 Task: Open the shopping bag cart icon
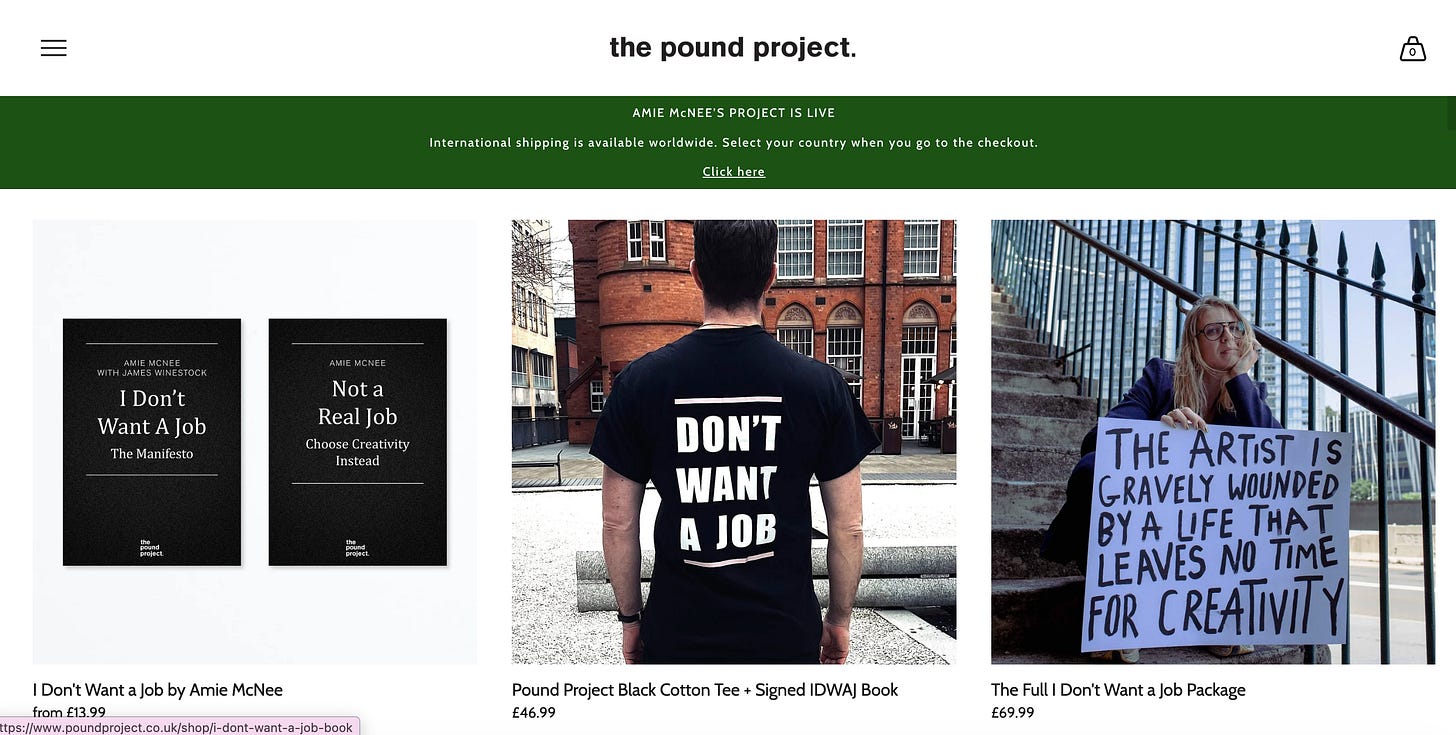(x=1412, y=48)
